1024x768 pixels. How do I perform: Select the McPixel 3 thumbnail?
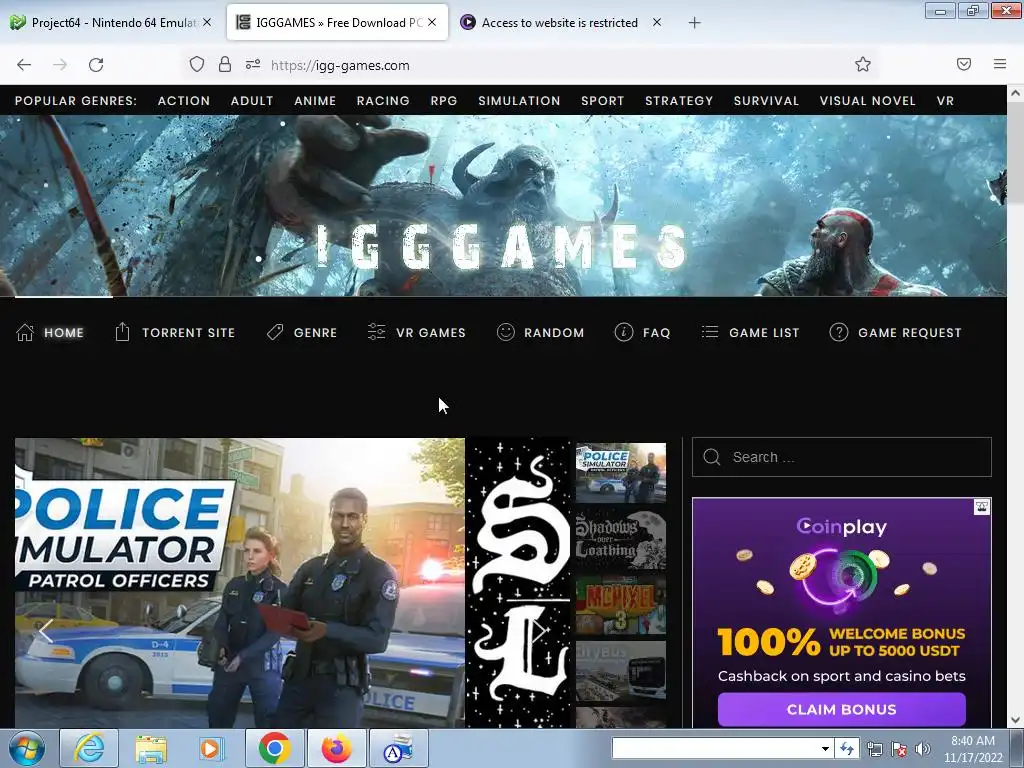(x=620, y=605)
